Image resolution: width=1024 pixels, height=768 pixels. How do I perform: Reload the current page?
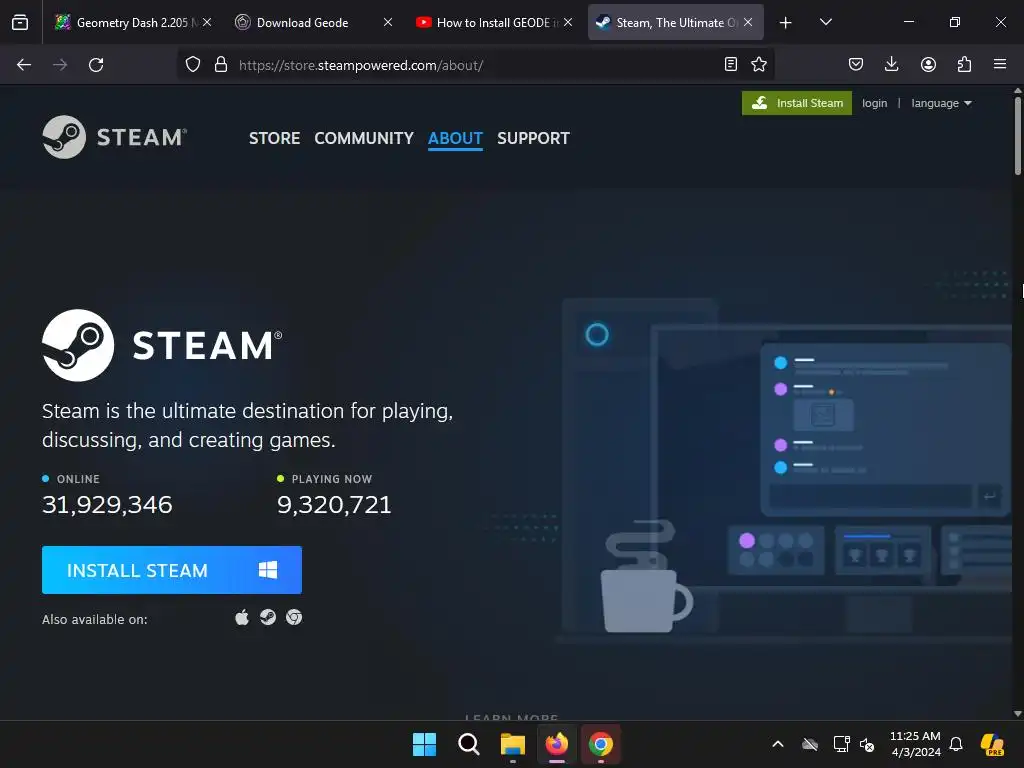tap(96, 65)
